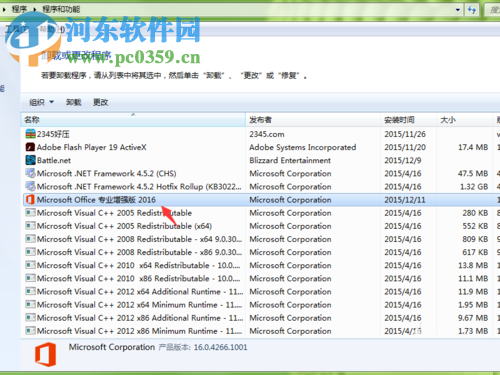Sort by the 发布者 column header
The height and width of the screenshot is (375, 500).
coord(313,120)
